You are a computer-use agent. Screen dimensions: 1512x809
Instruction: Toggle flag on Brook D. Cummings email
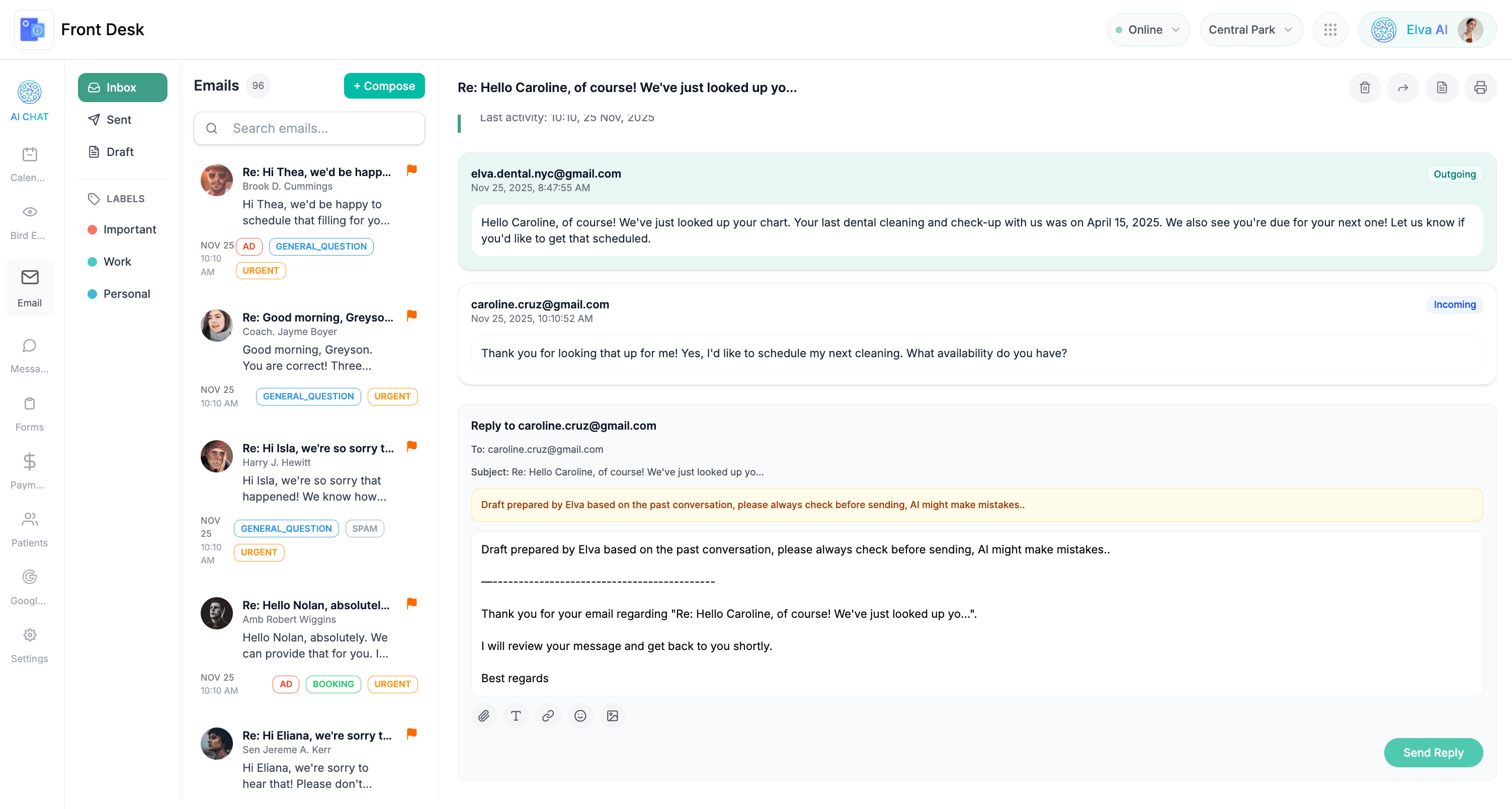point(411,170)
